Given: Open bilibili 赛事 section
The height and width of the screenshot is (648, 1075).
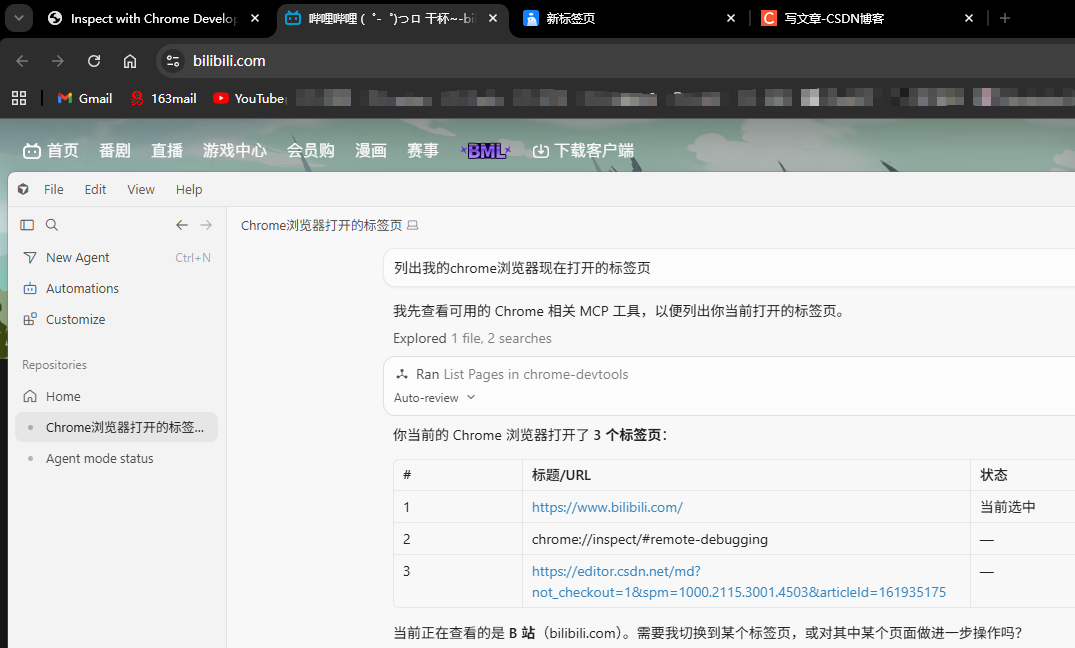Looking at the screenshot, I should tap(423, 151).
